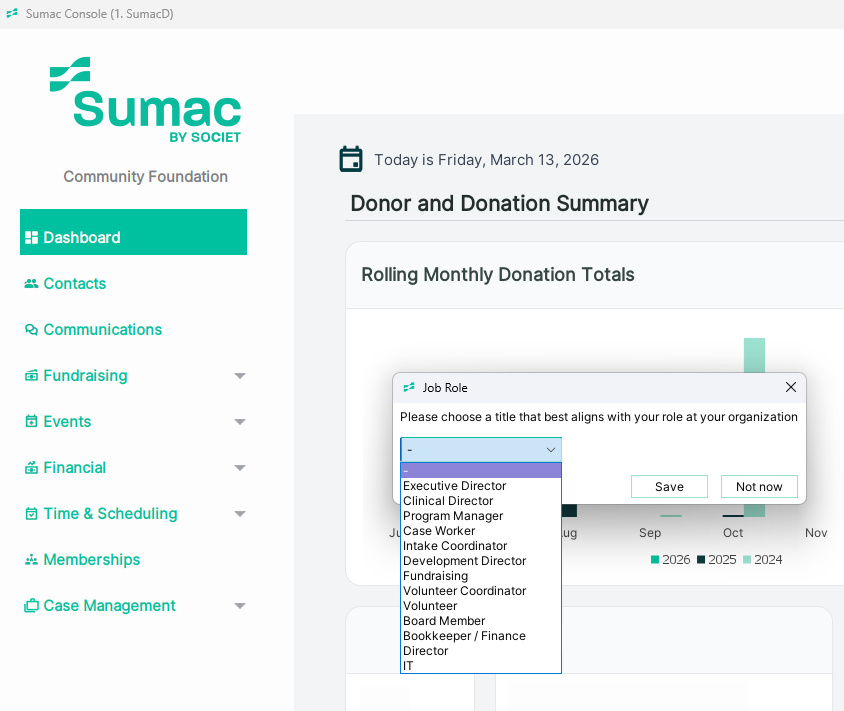The width and height of the screenshot is (844, 711).
Task: Click the Events calendar icon in sidebar
Action: click(x=31, y=422)
